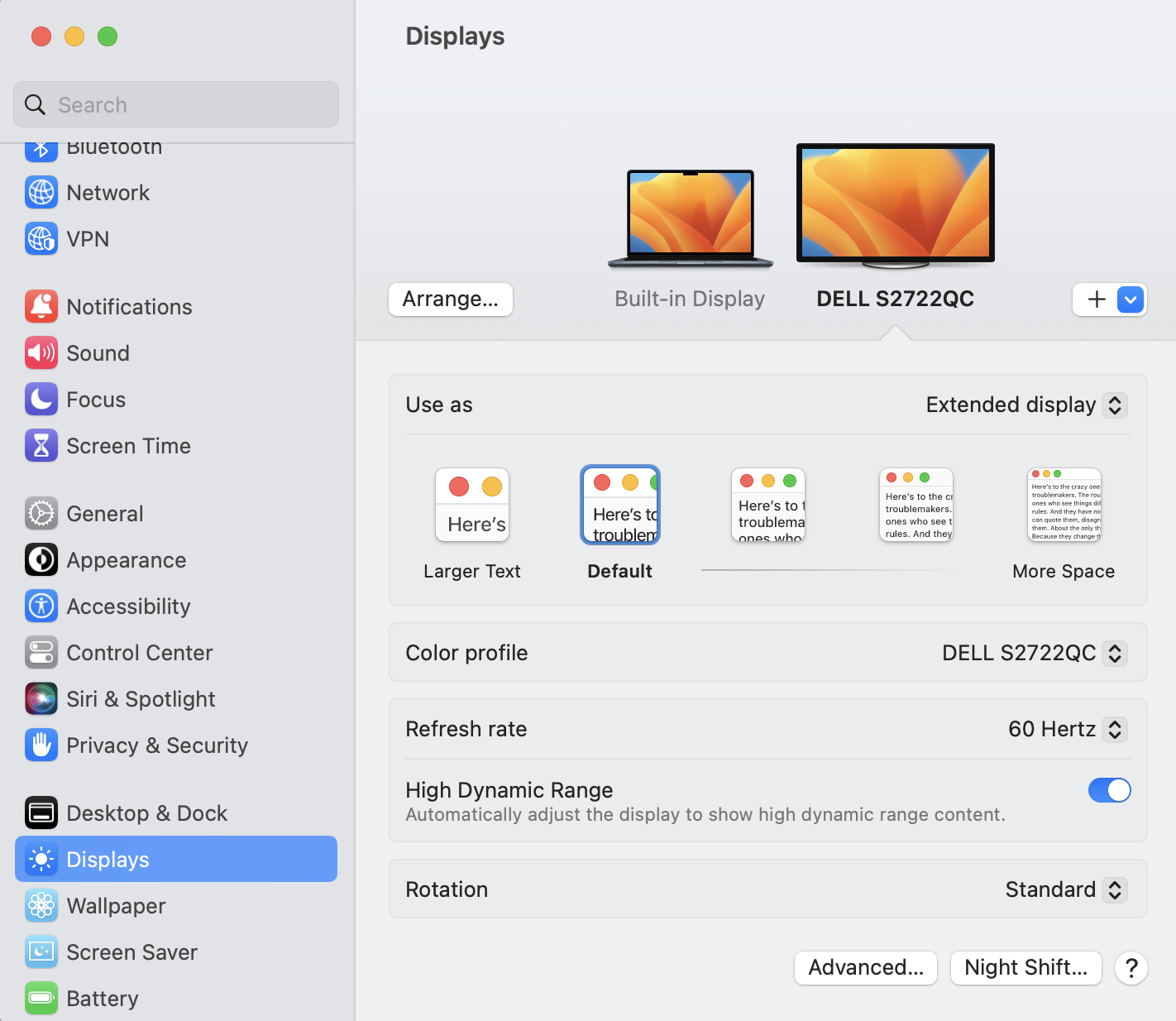Click the green zoom window button
Viewport: 1176px width, 1021px height.
108,36
